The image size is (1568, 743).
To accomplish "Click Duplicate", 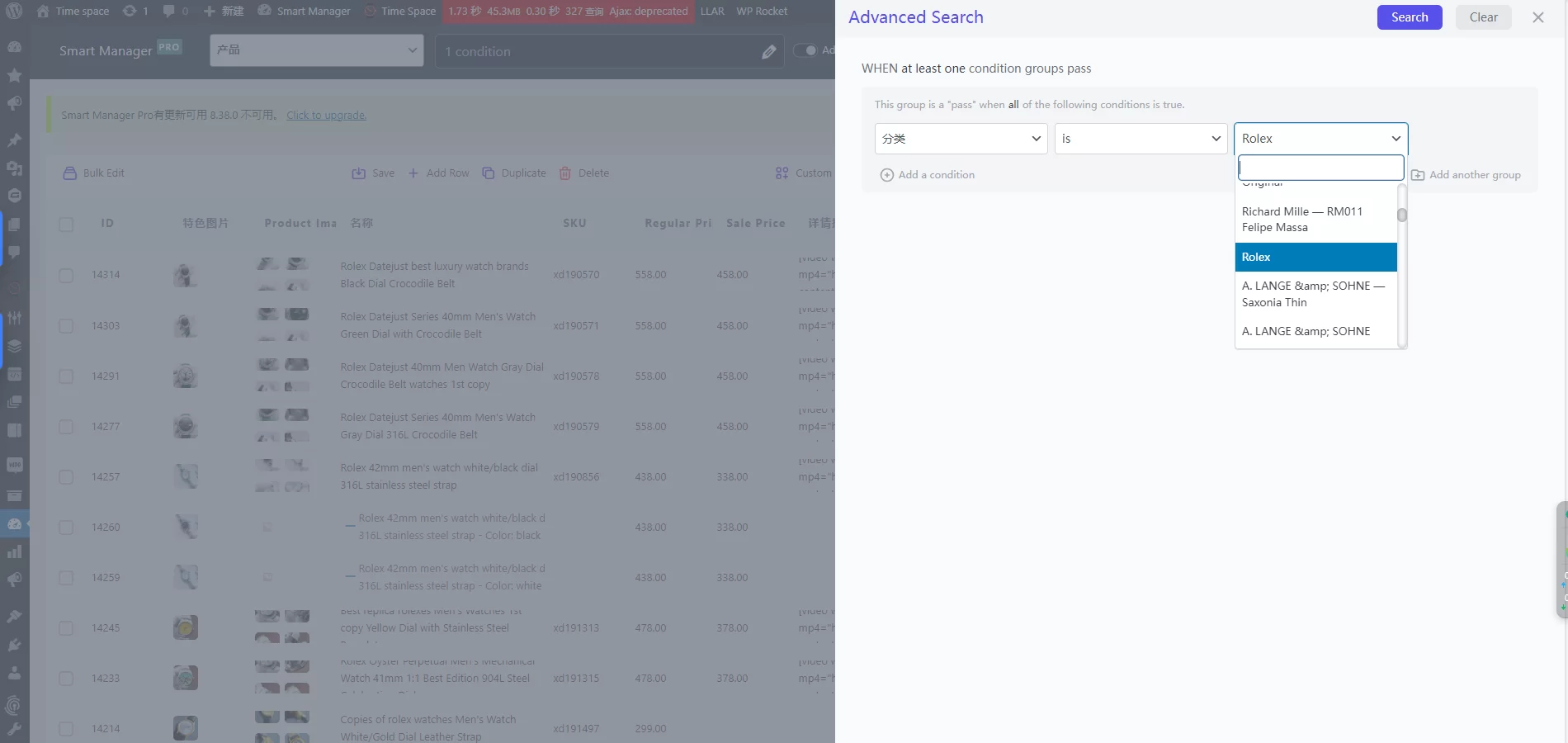I will click(514, 173).
